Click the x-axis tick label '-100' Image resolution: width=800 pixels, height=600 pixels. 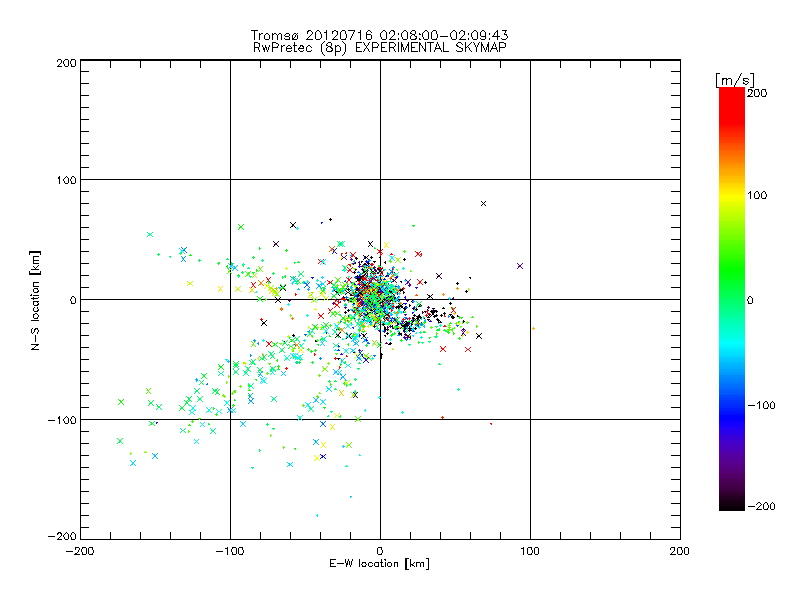pos(230,551)
